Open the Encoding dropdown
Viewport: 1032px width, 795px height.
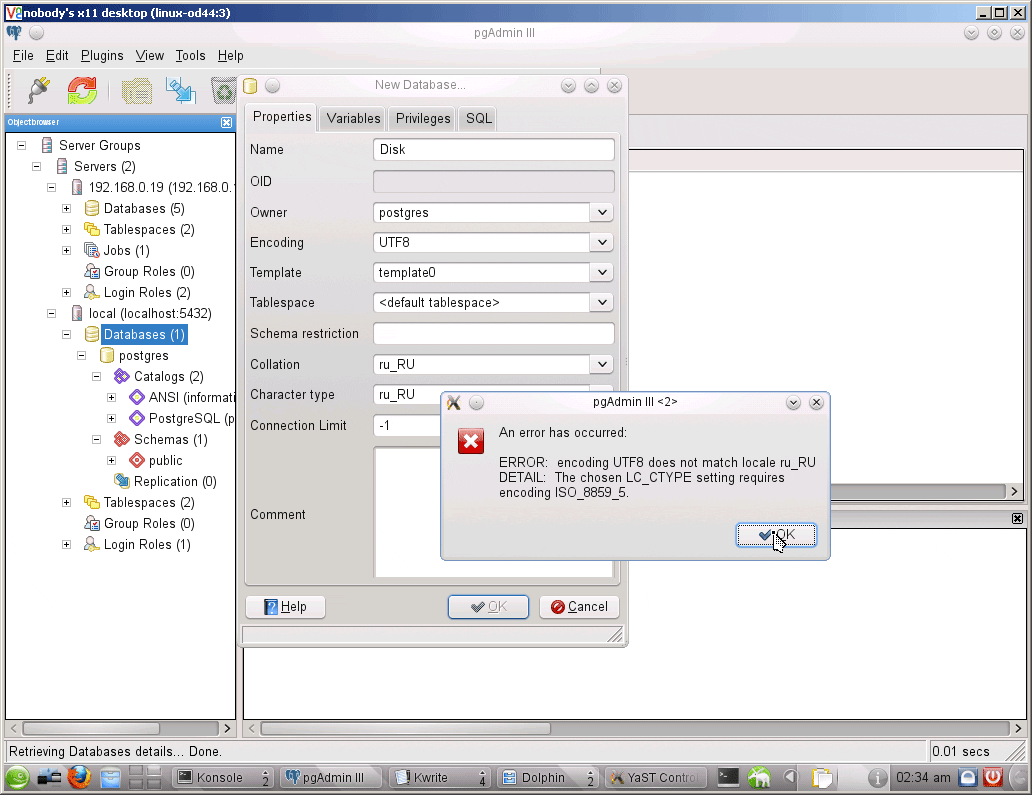coord(602,242)
